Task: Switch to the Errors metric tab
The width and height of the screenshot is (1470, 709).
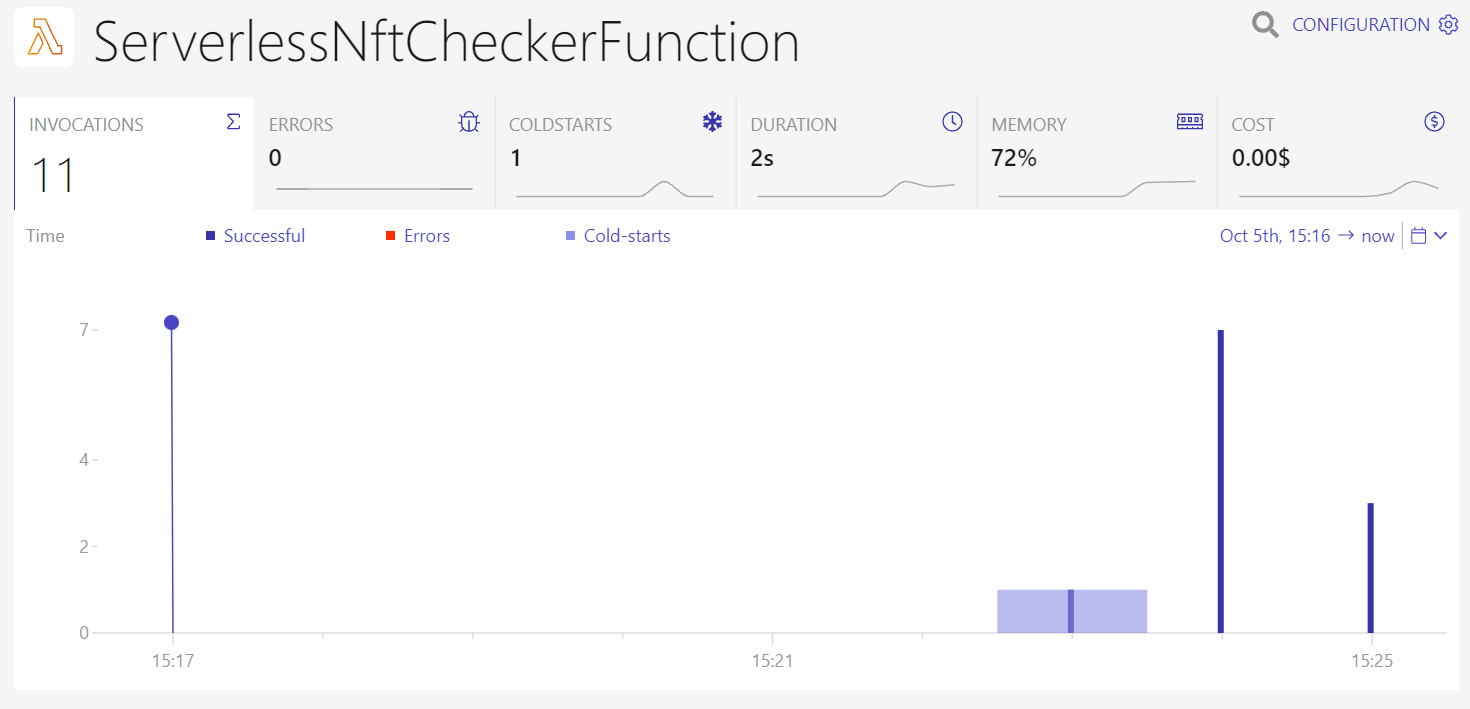Action: (374, 153)
